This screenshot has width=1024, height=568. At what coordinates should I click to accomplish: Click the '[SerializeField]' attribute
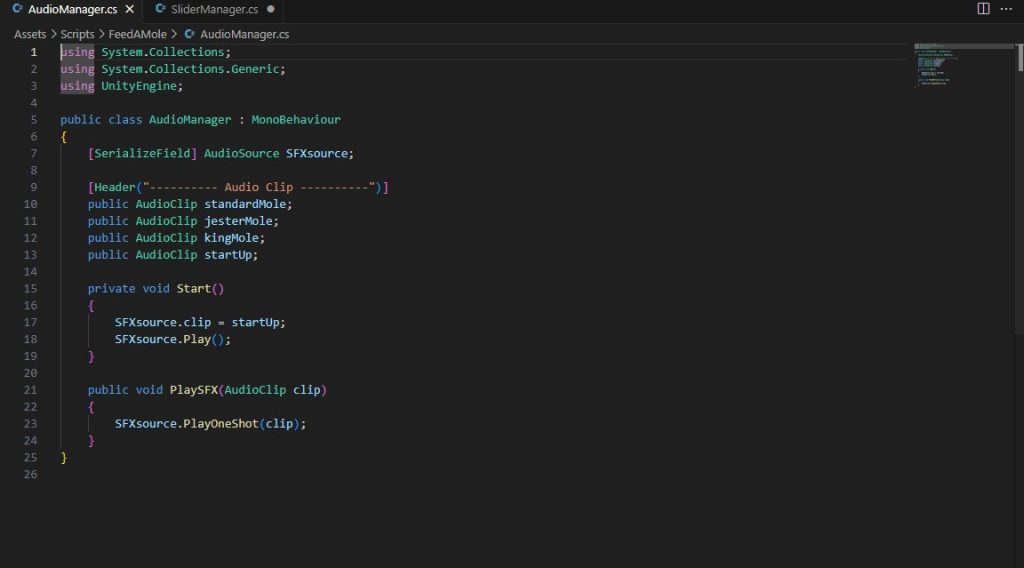142,153
